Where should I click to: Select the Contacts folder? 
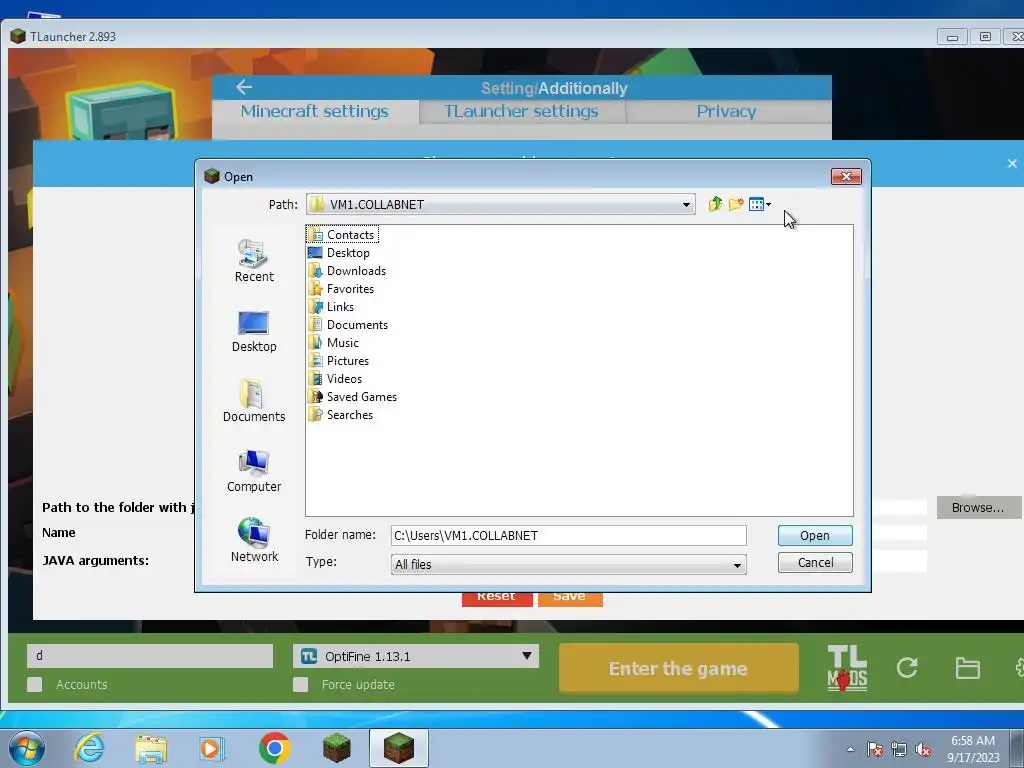click(342, 234)
